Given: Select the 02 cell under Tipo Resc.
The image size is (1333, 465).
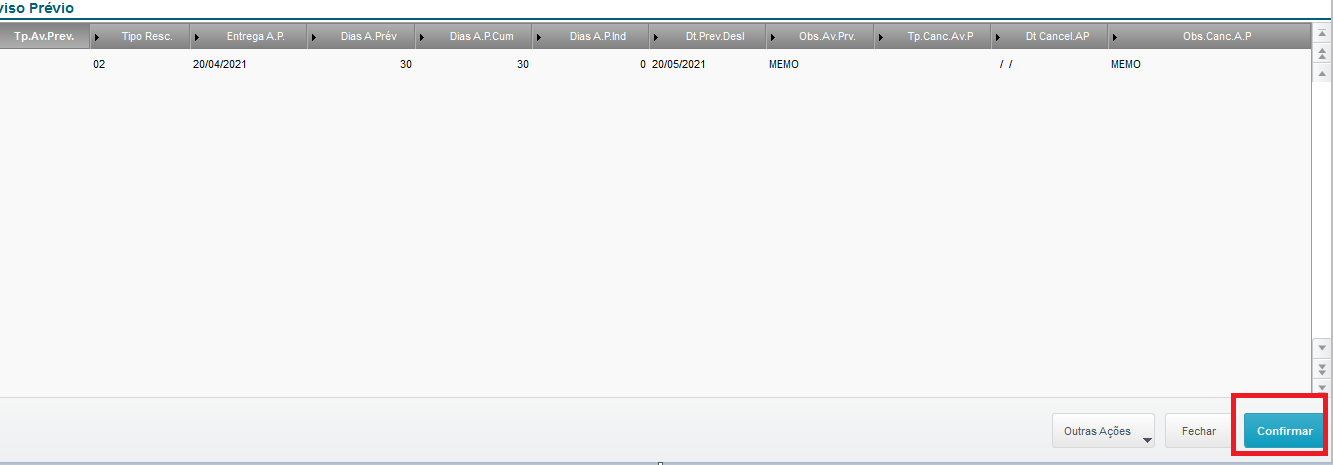Looking at the screenshot, I should click(140, 64).
